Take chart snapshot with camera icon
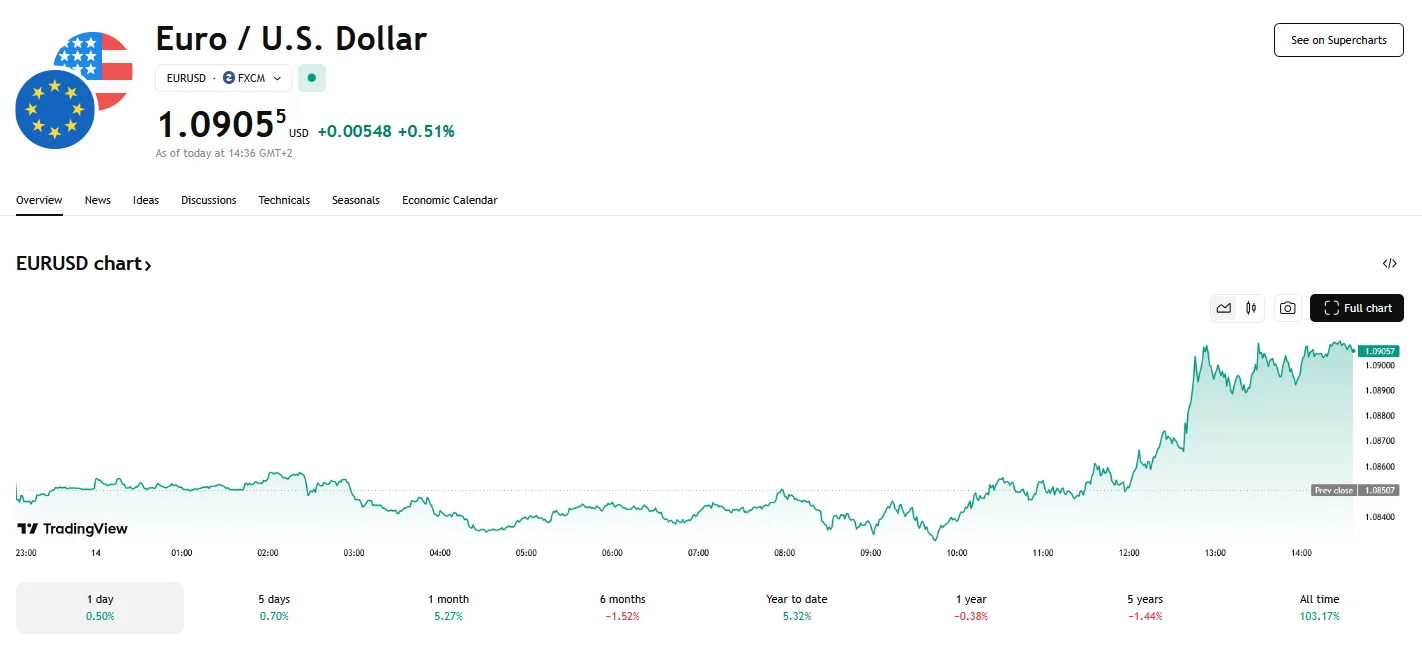Screen dimensions: 1422x655 1288,308
